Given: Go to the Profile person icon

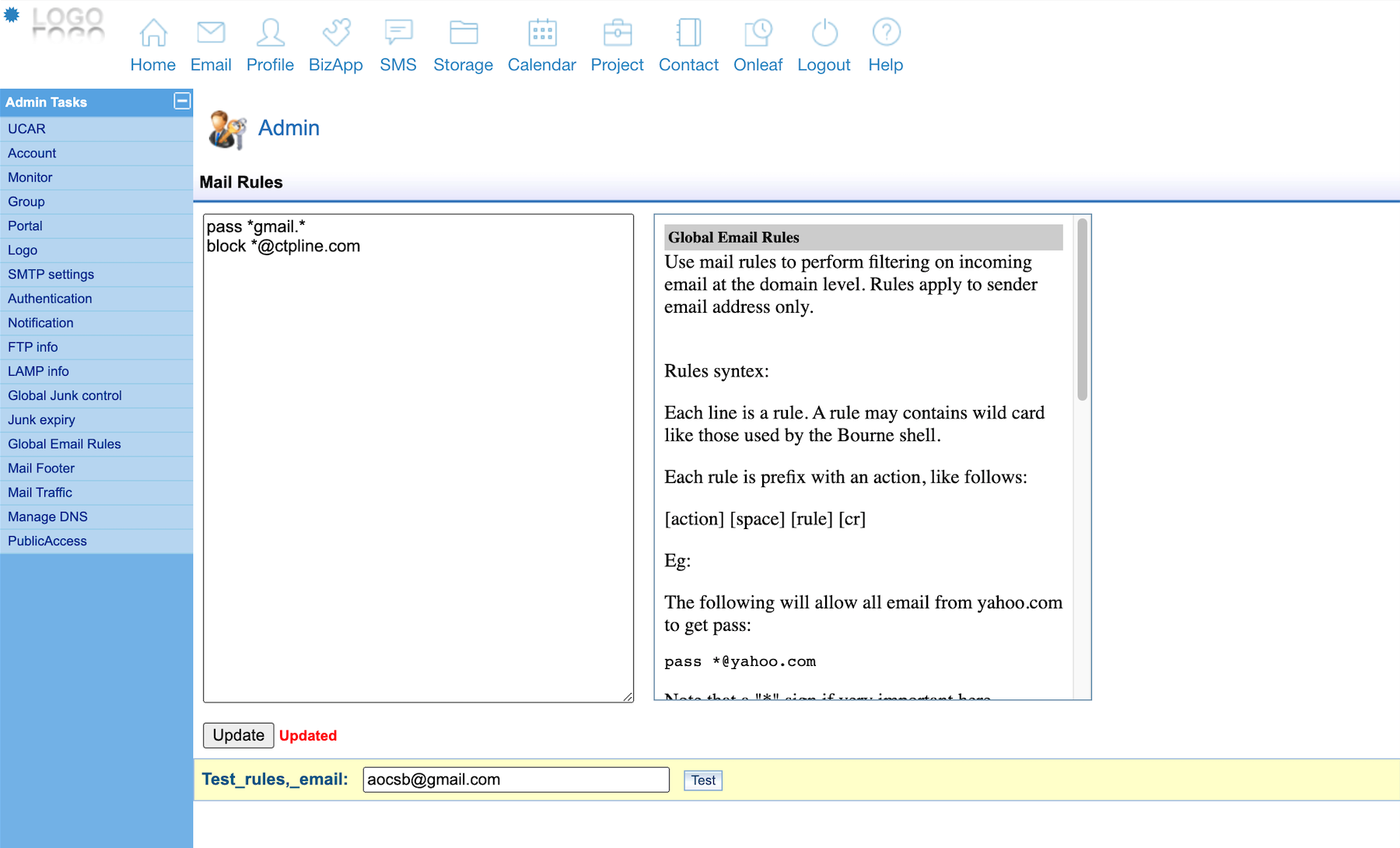Looking at the screenshot, I should pyautogui.click(x=270, y=33).
